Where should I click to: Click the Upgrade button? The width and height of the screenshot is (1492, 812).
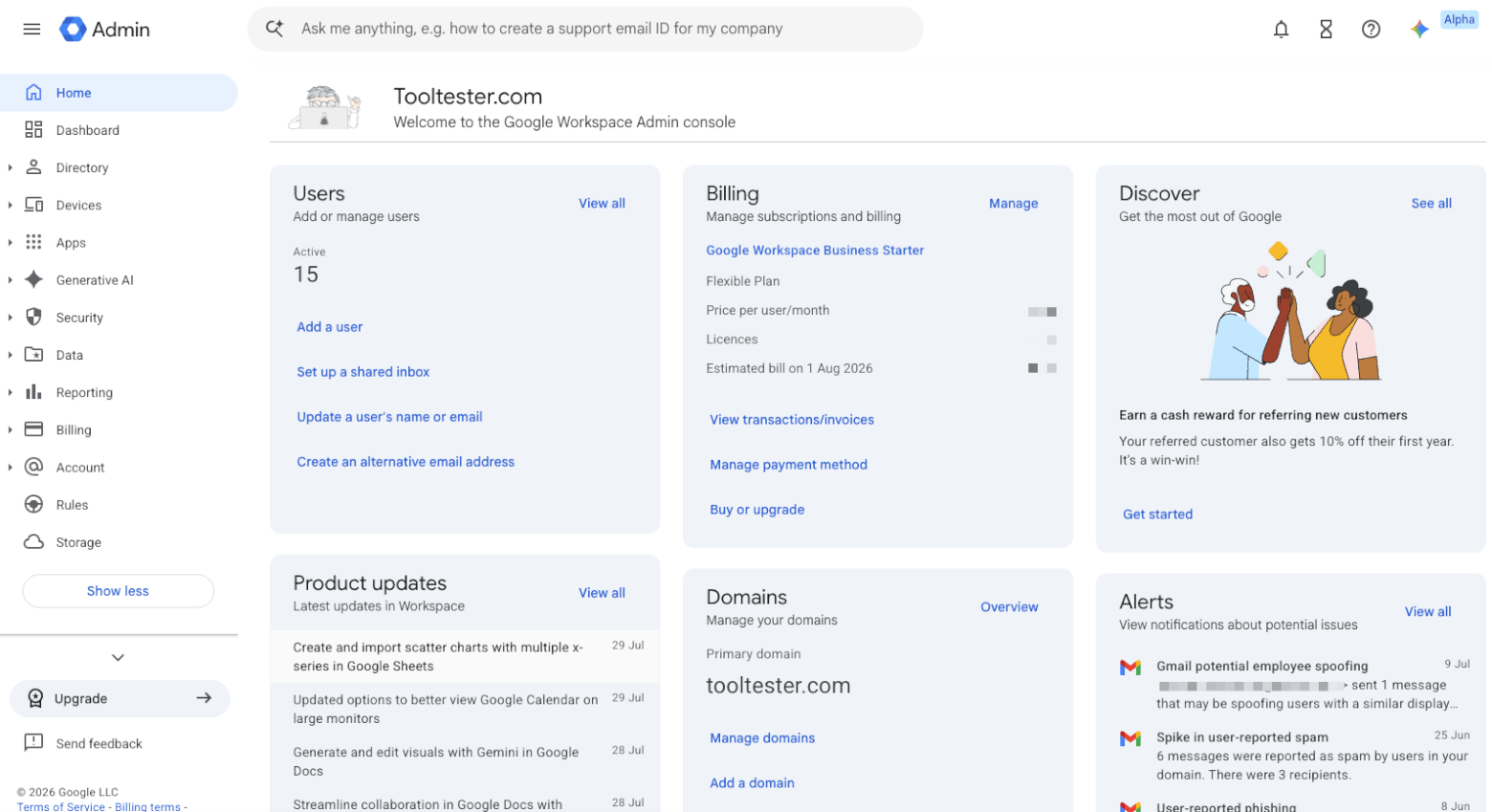pyautogui.click(x=120, y=698)
